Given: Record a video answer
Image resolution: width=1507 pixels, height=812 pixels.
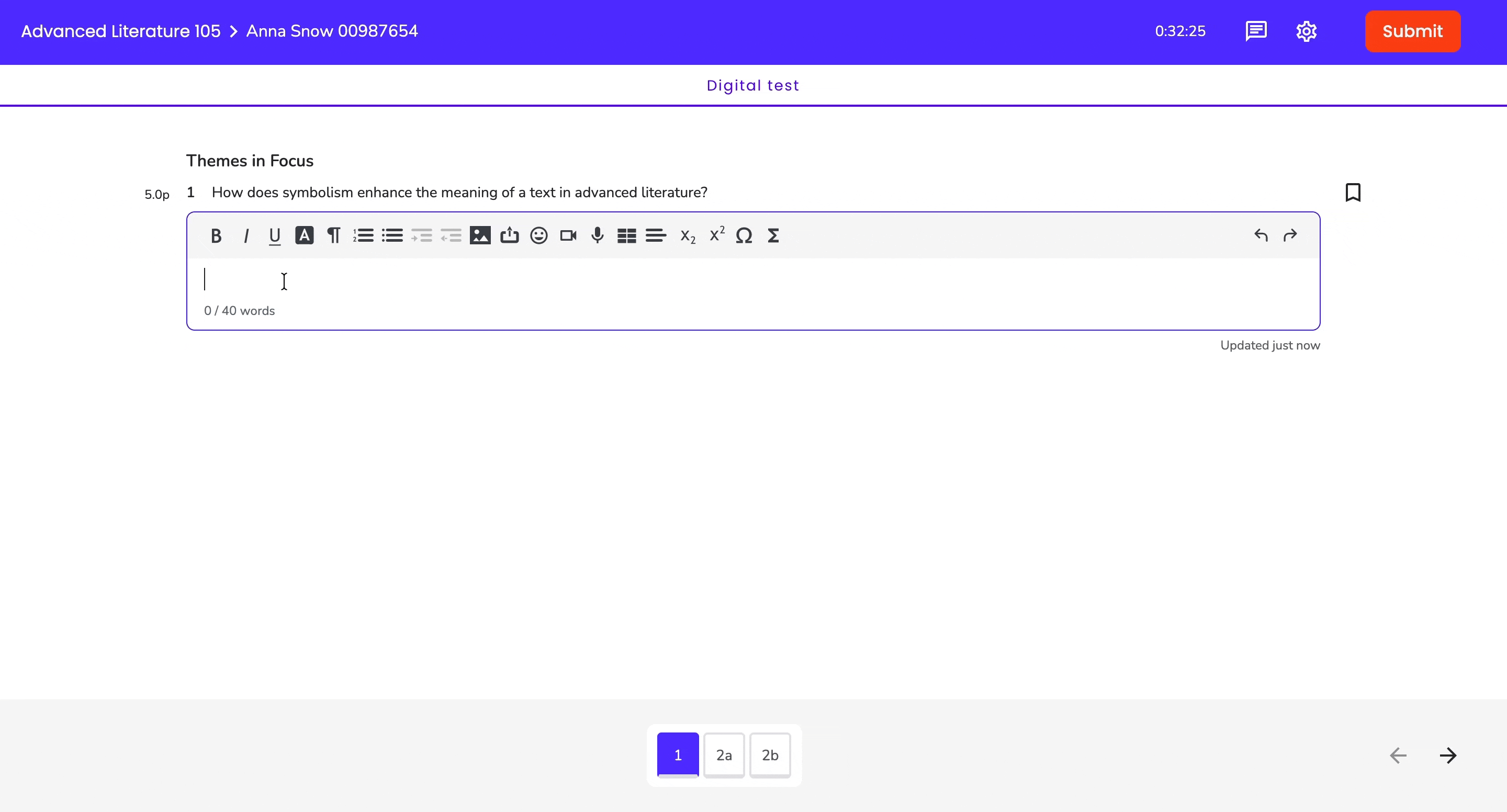Looking at the screenshot, I should click(568, 235).
